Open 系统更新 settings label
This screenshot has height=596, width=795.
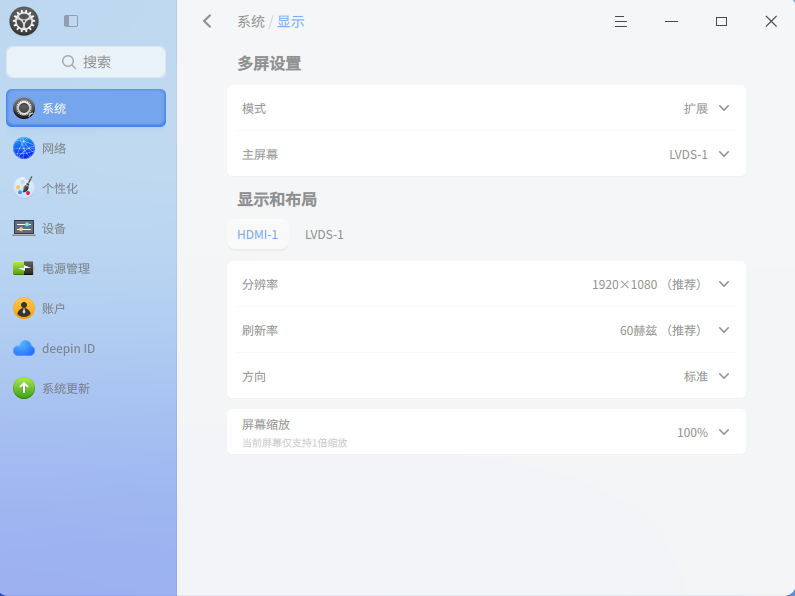(66, 389)
